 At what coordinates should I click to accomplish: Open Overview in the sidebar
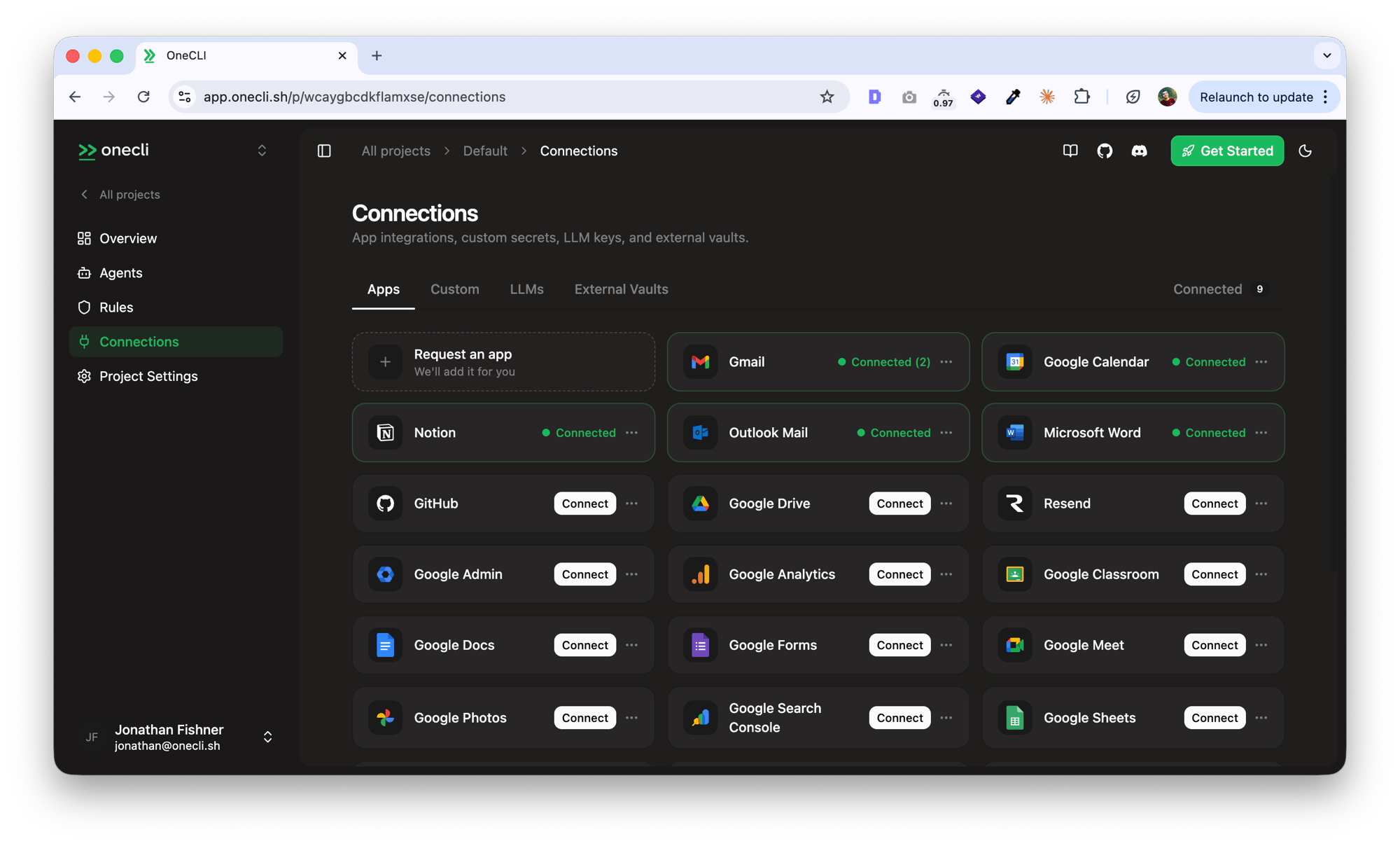(176, 238)
